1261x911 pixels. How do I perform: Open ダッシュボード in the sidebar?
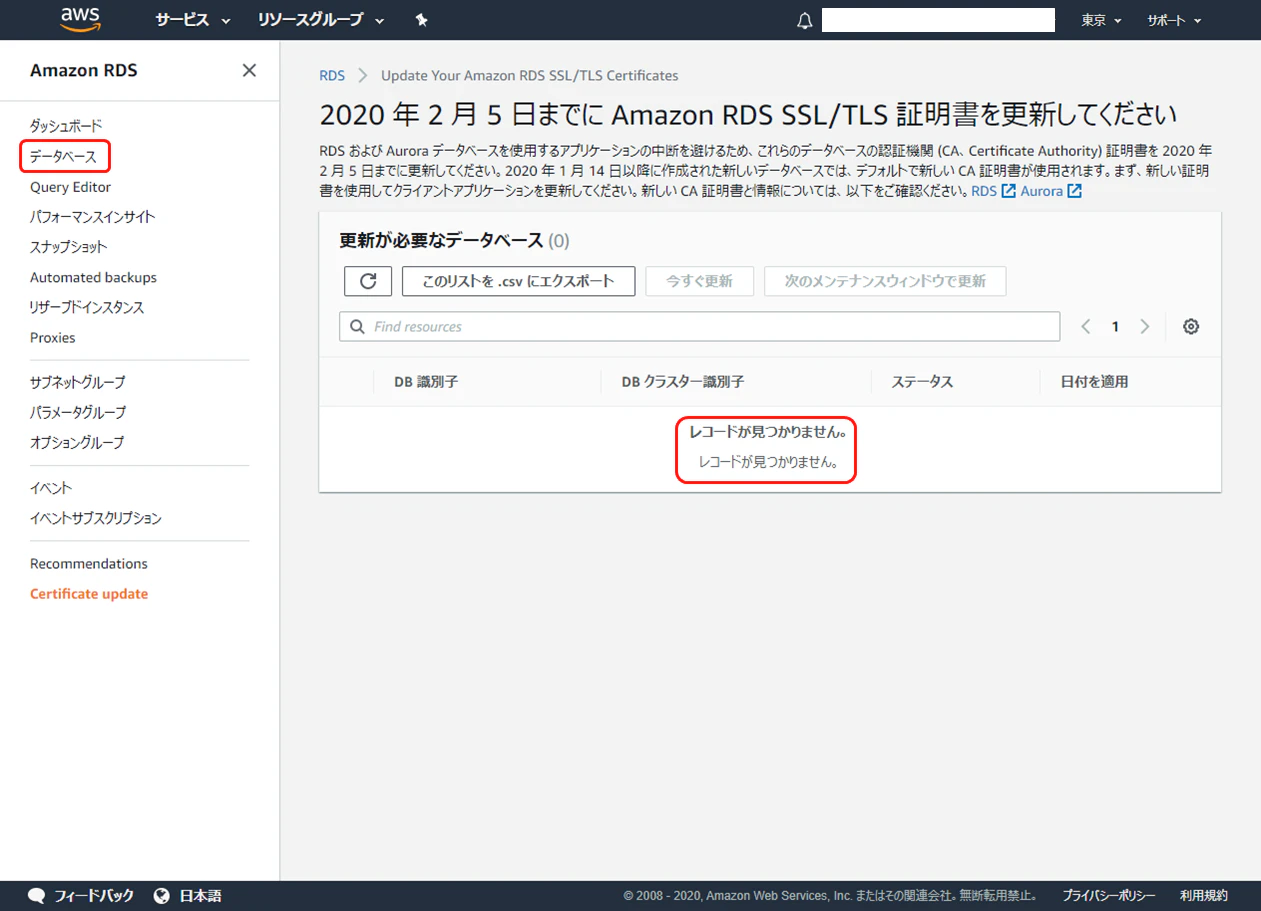(66, 126)
